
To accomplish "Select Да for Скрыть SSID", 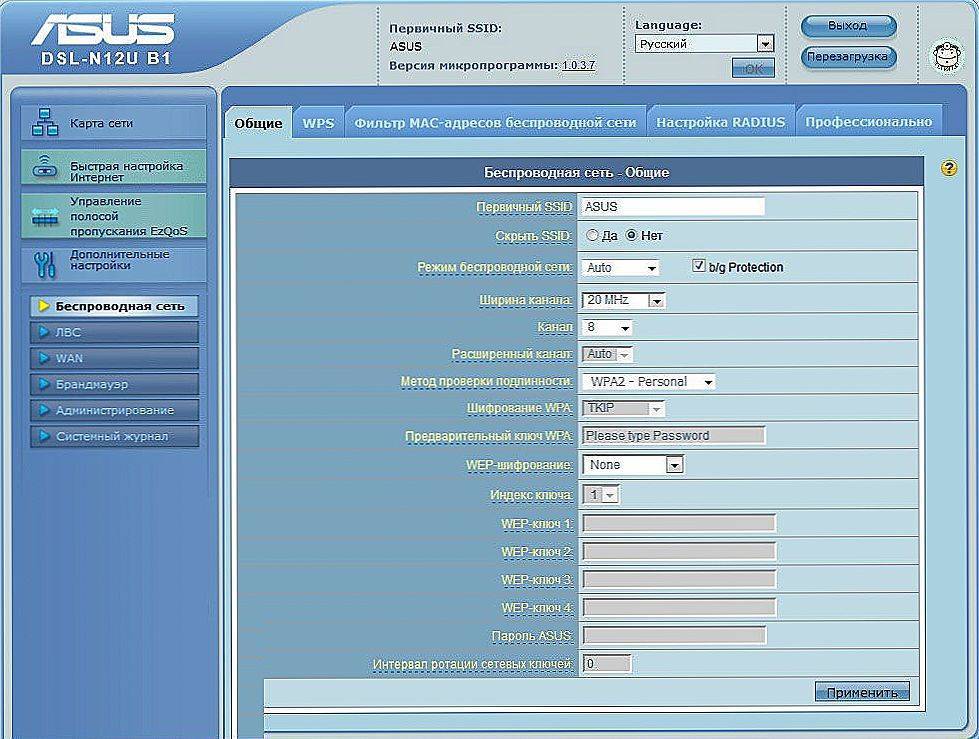I will [592, 236].
